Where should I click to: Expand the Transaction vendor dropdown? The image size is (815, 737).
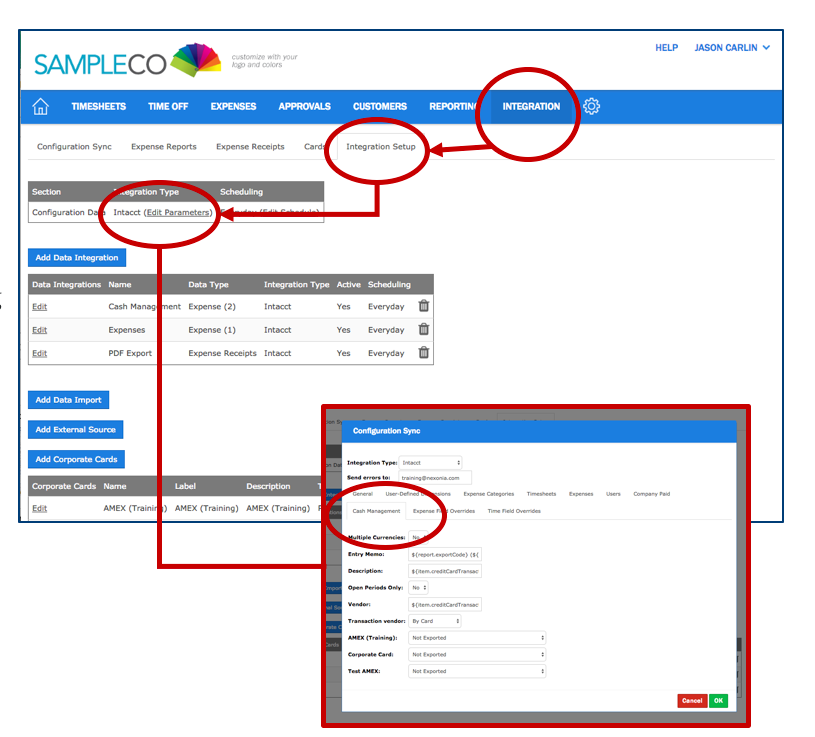click(435, 621)
